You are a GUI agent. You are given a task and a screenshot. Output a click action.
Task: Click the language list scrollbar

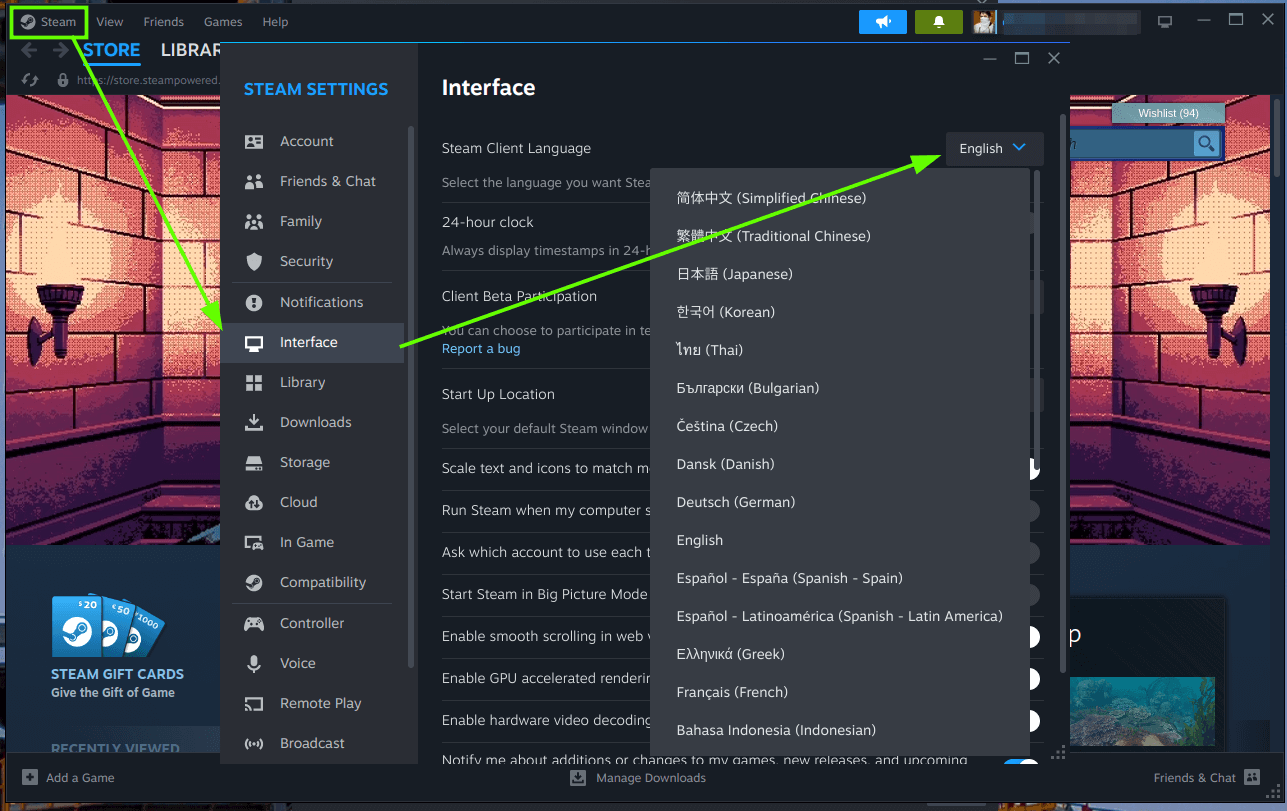[x=1035, y=320]
